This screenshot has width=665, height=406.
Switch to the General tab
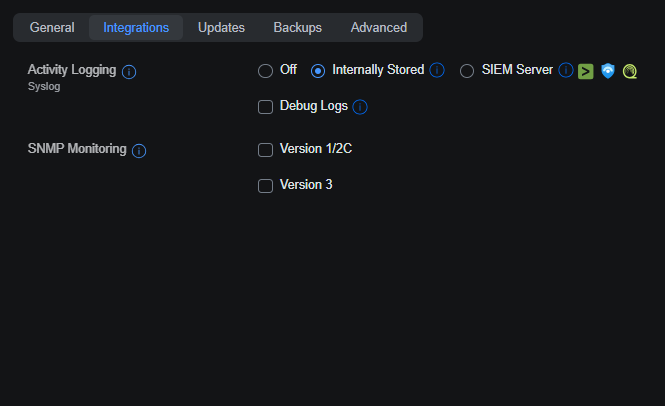pos(52,28)
